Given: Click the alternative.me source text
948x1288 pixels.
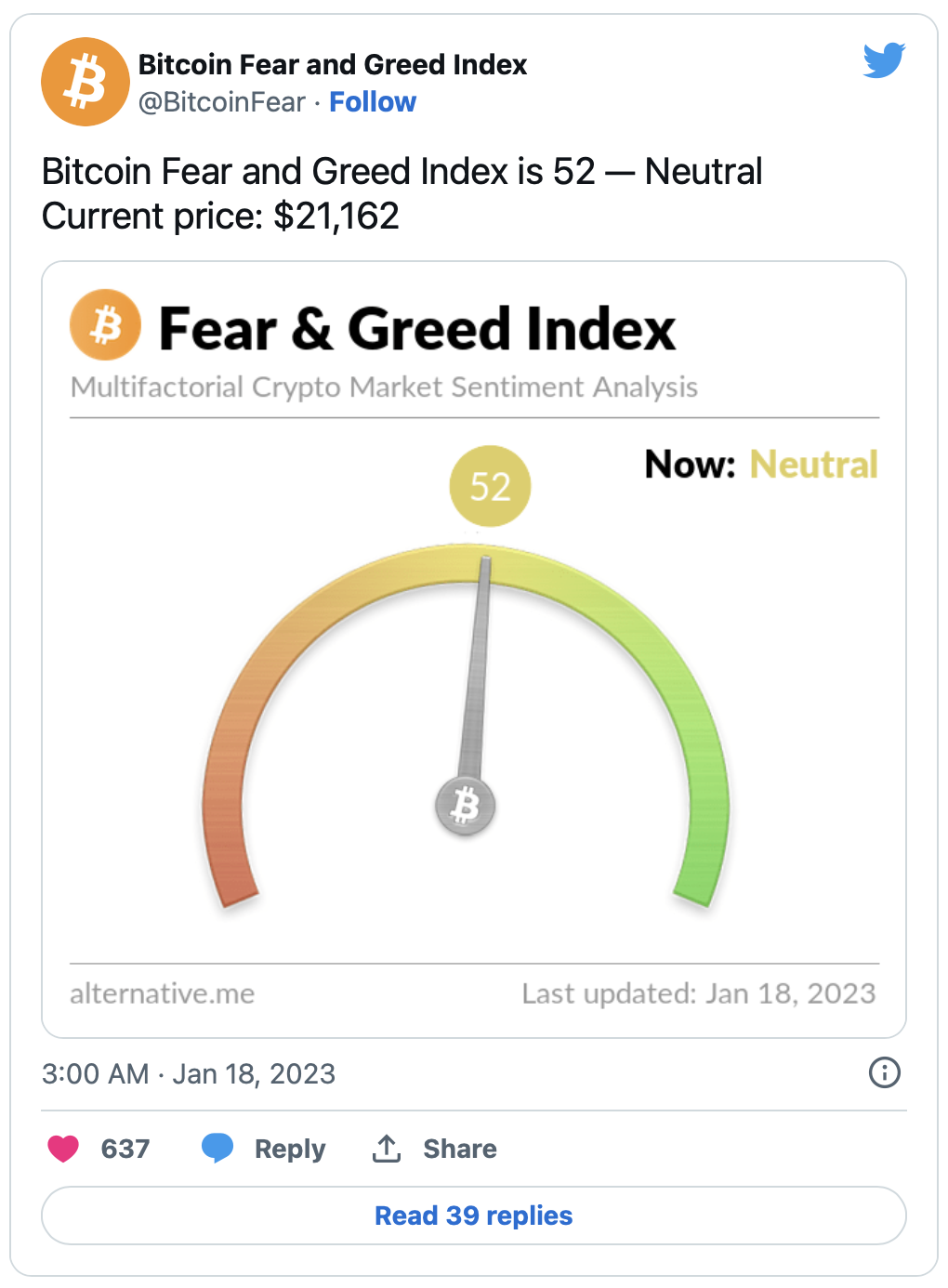Looking at the screenshot, I should pos(163,993).
